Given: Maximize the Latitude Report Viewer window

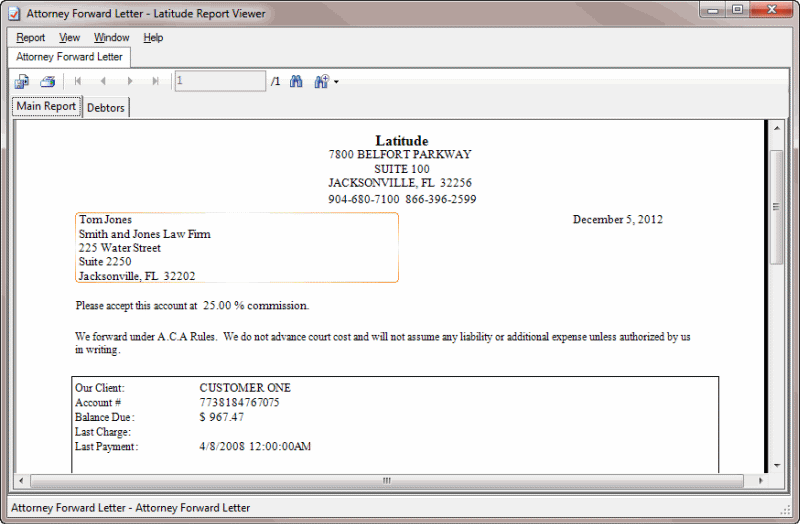Looking at the screenshot, I should [738, 10].
